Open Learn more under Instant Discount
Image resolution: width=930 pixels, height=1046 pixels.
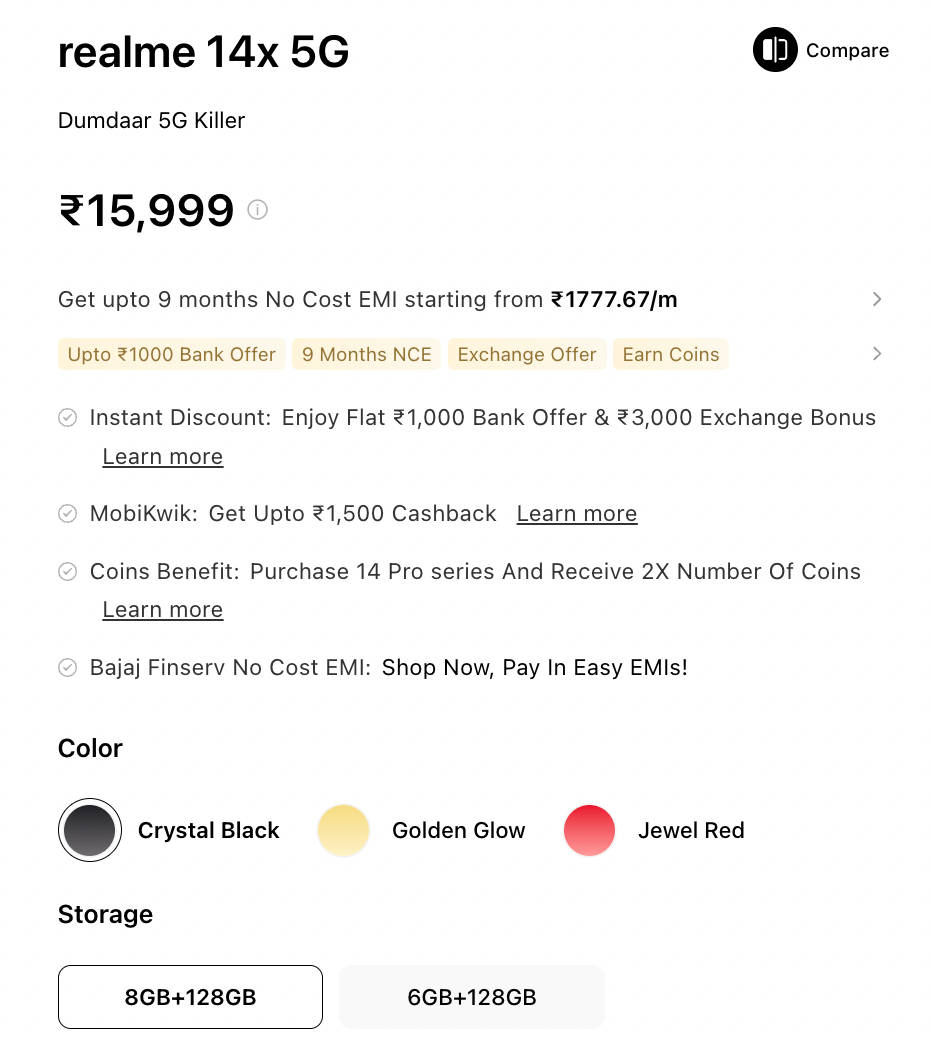tap(163, 457)
